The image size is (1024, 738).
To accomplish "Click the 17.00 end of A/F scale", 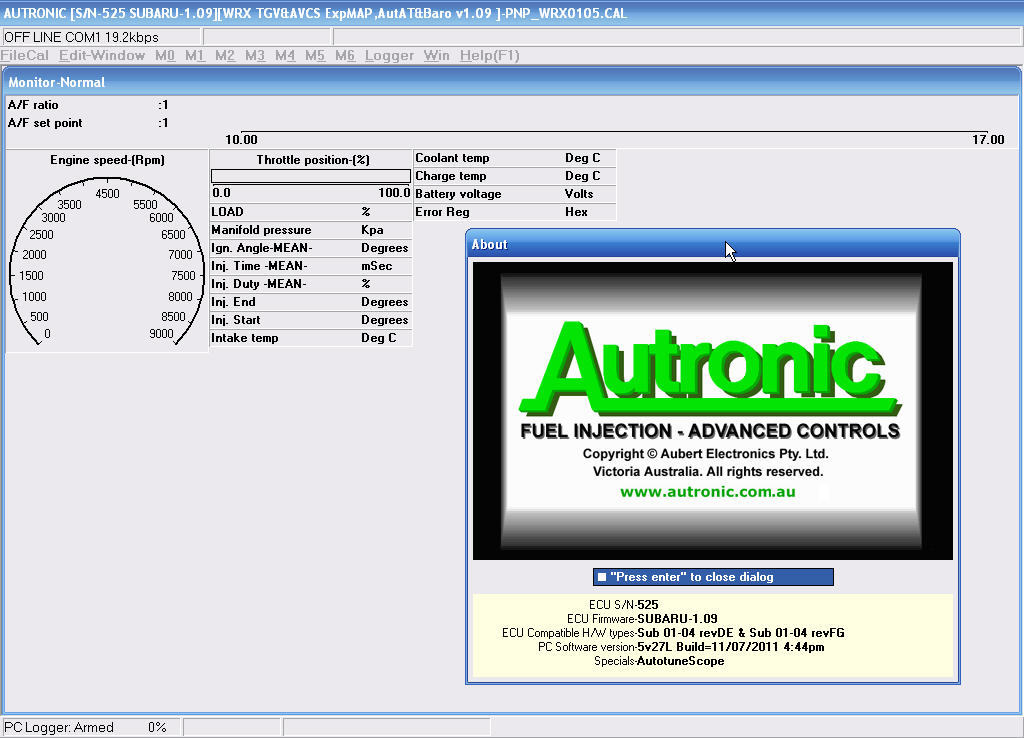I will click(988, 139).
